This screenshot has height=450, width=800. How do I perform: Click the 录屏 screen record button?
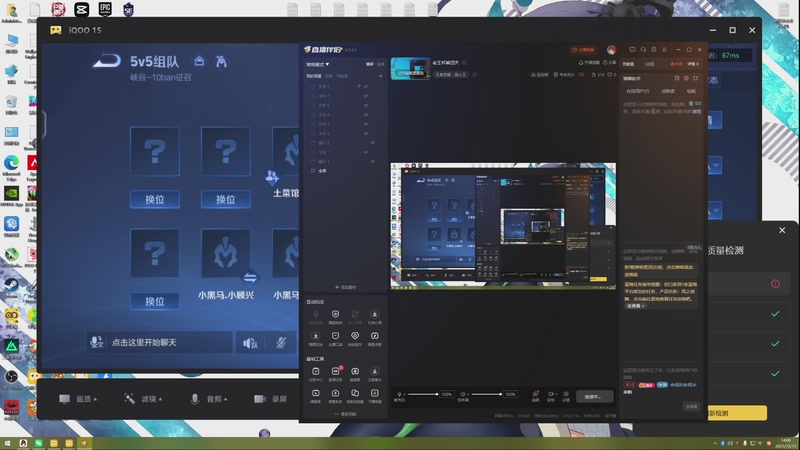270,399
